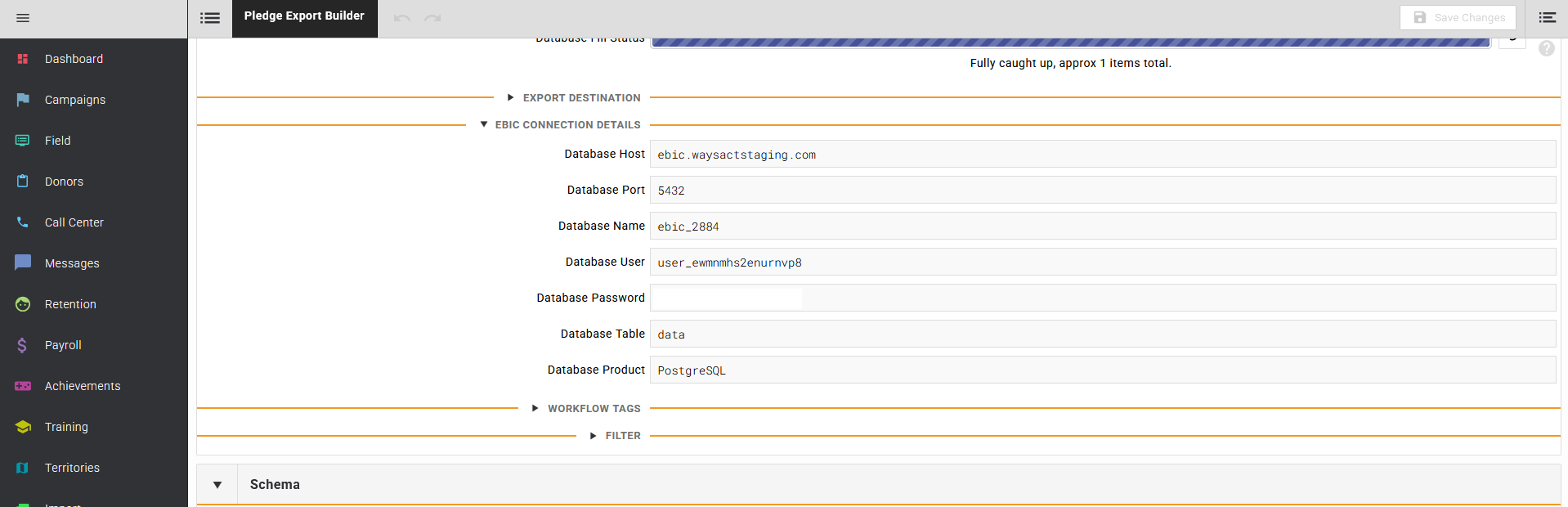Open the right-side panel list icon
The height and width of the screenshot is (507, 1568).
click(1547, 17)
